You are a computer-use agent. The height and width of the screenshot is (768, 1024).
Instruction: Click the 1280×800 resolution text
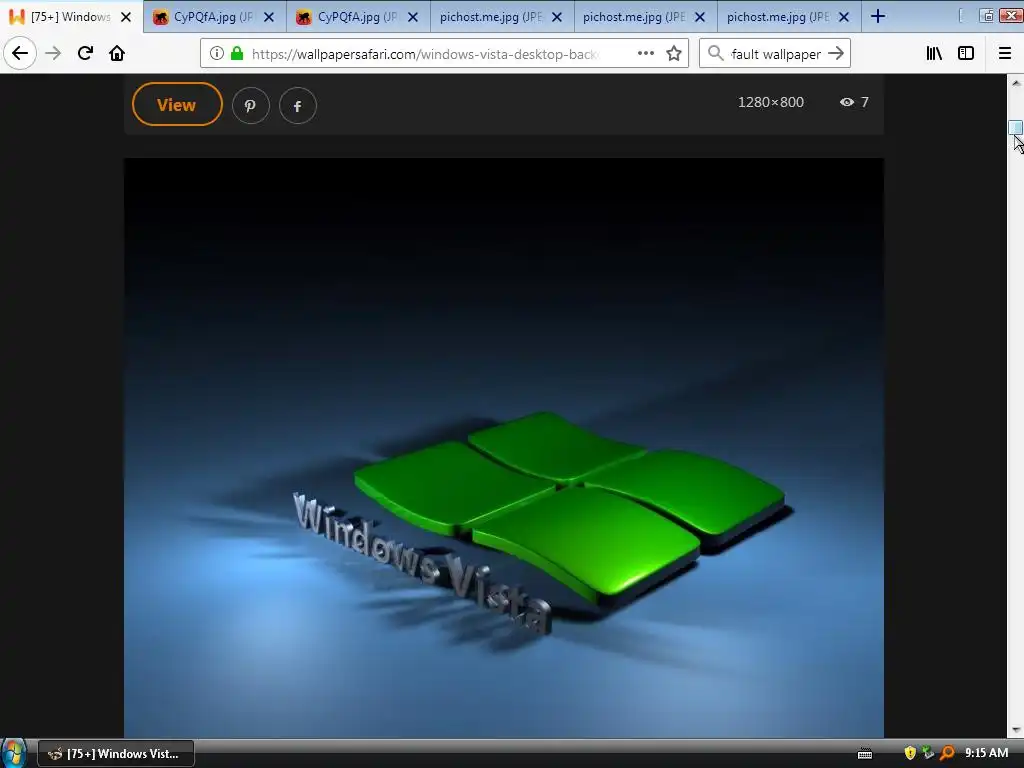(x=771, y=102)
